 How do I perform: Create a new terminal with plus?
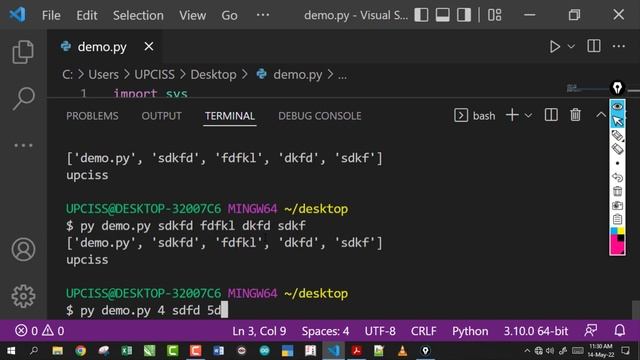coord(512,115)
